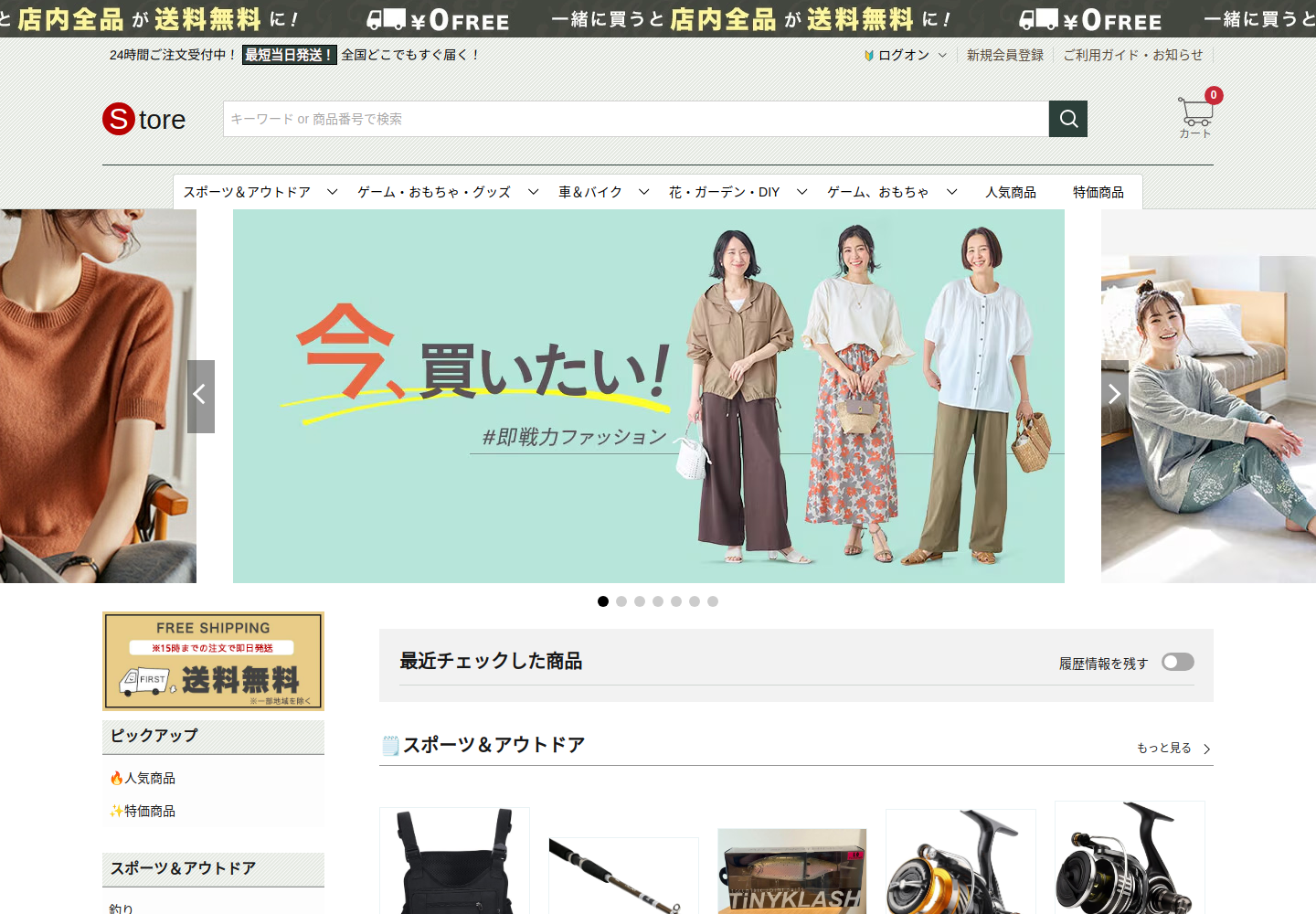
Task: Open 車＆バイク in the navigation bar
Action: tap(590, 192)
